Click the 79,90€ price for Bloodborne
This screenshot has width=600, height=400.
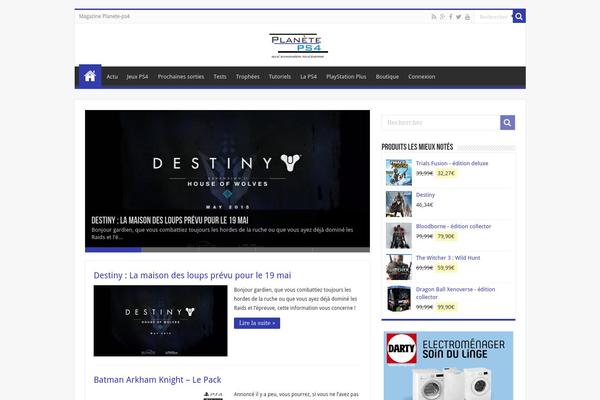[446, 237]
